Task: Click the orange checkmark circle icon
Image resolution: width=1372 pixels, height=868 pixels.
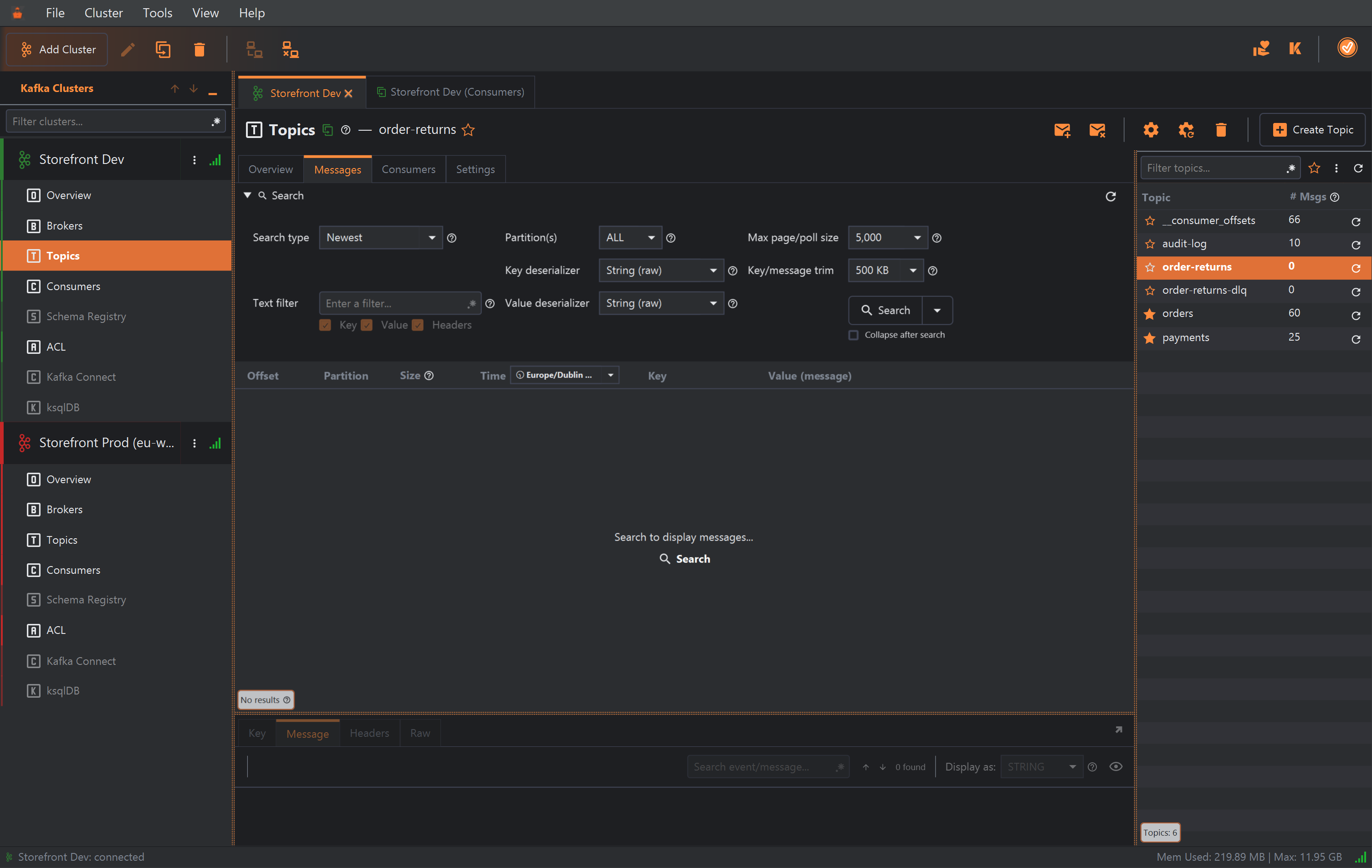Action: pos(1347,48)
